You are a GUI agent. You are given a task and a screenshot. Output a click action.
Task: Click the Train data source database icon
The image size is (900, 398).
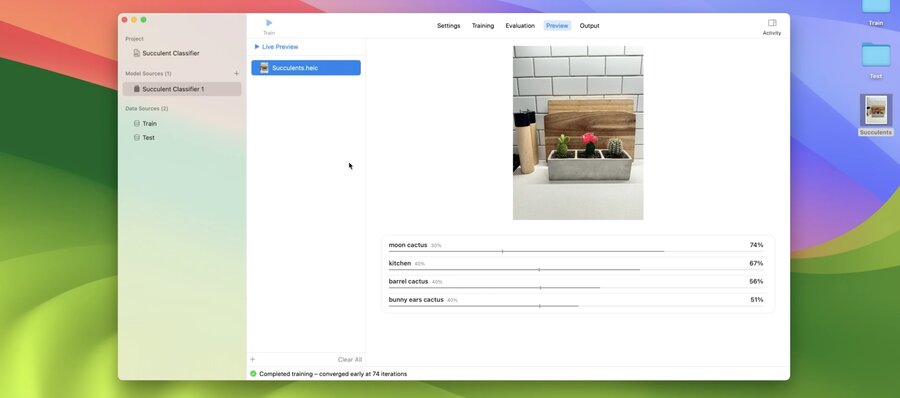137,123
